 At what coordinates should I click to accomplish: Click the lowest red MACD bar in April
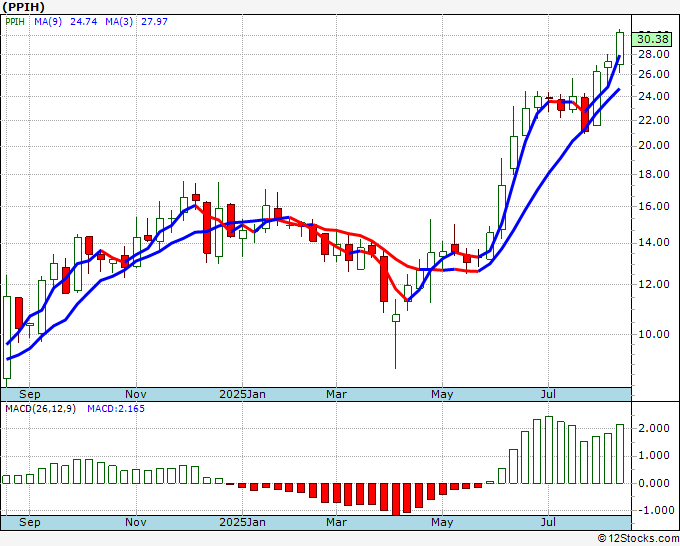[x=396, y=499]
